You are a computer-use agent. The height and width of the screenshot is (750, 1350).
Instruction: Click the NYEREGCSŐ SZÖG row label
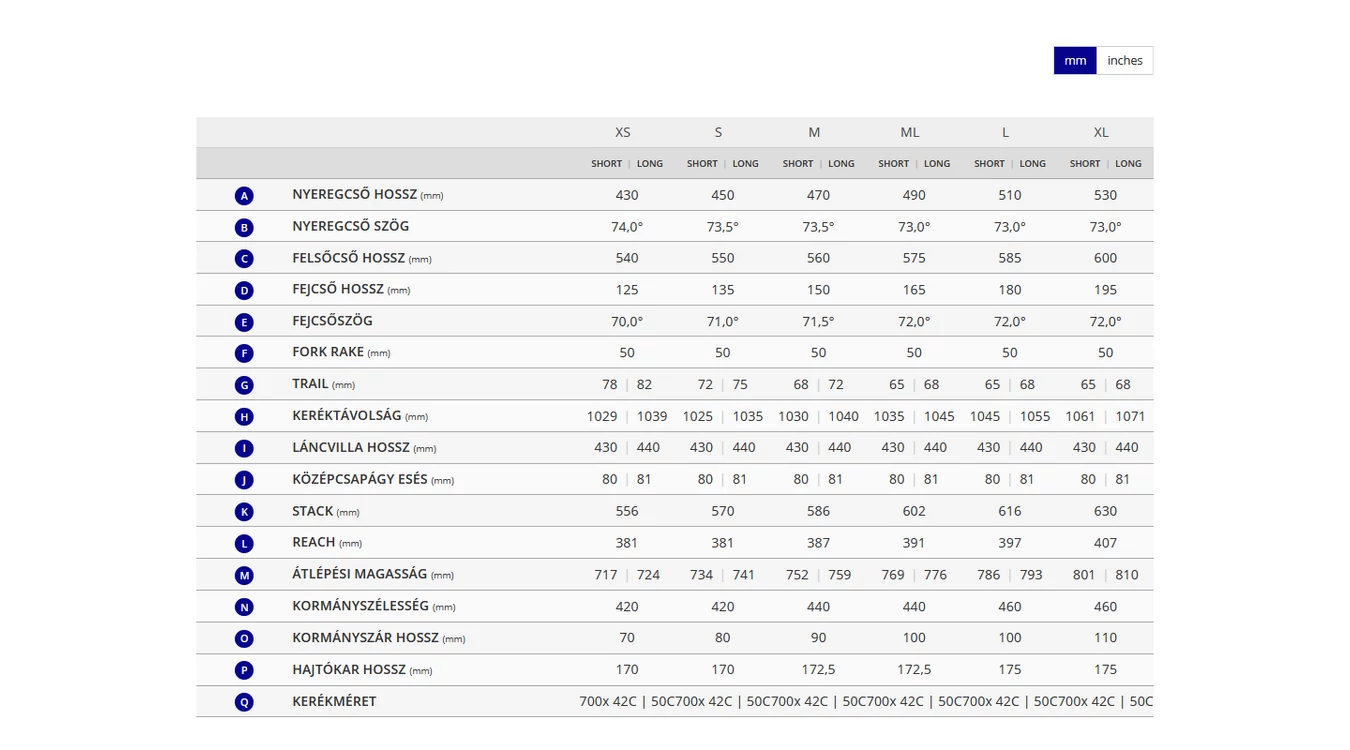point(351,226)
